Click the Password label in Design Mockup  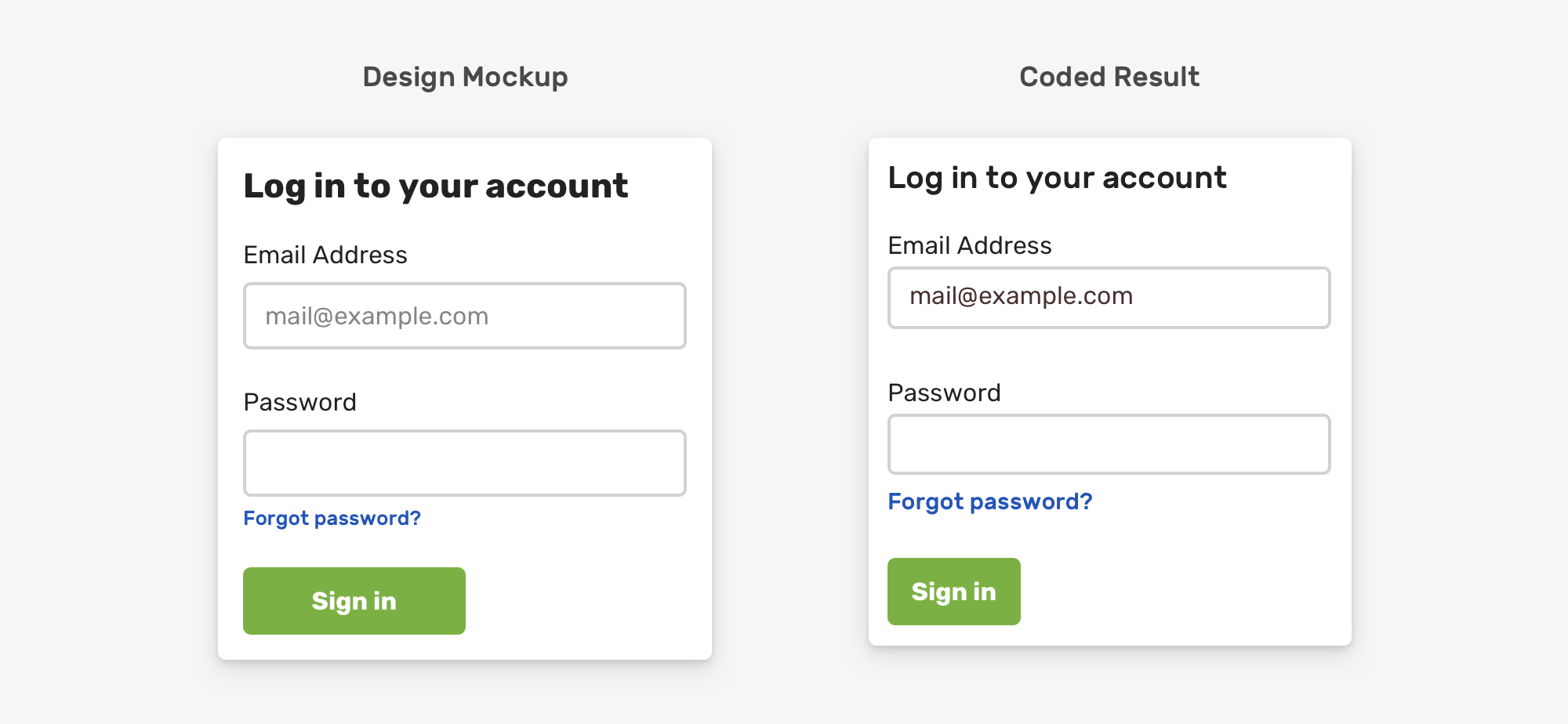(x=299, y=402)
